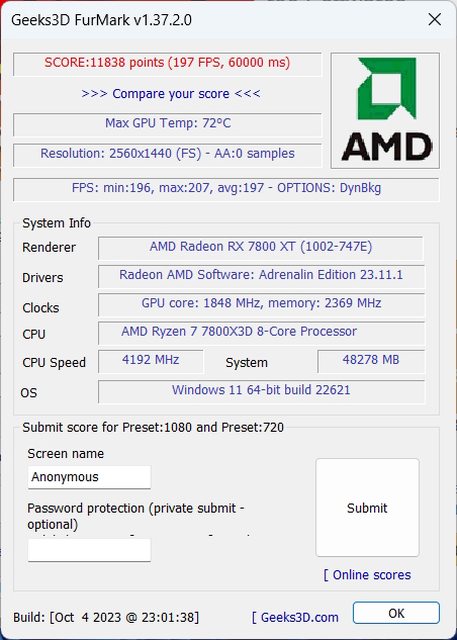Click the System 48278 MB field

[x=371, y=361]
